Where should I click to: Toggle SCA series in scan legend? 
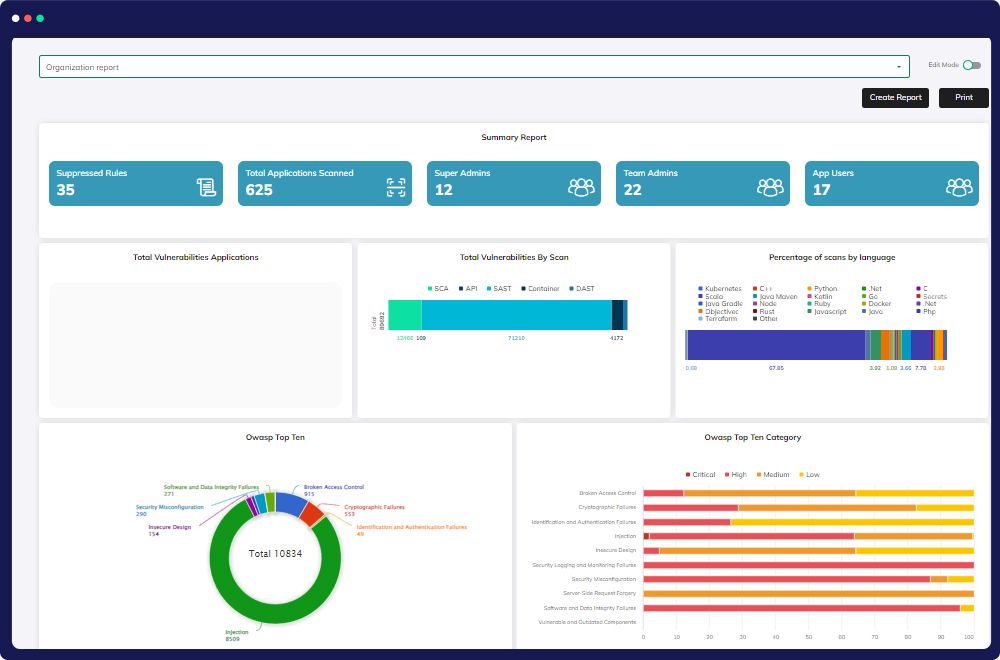coord(436,289)
